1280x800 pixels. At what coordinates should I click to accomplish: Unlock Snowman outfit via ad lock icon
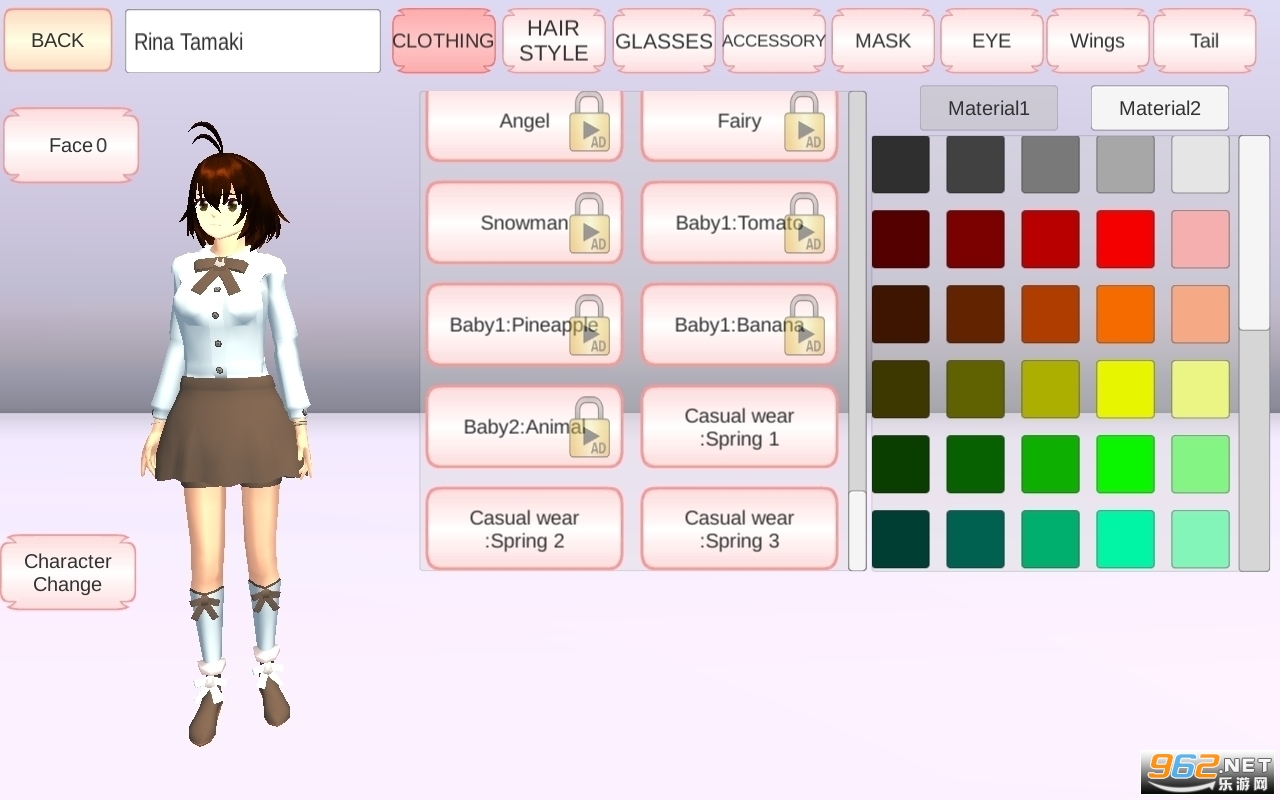(590, 223)
